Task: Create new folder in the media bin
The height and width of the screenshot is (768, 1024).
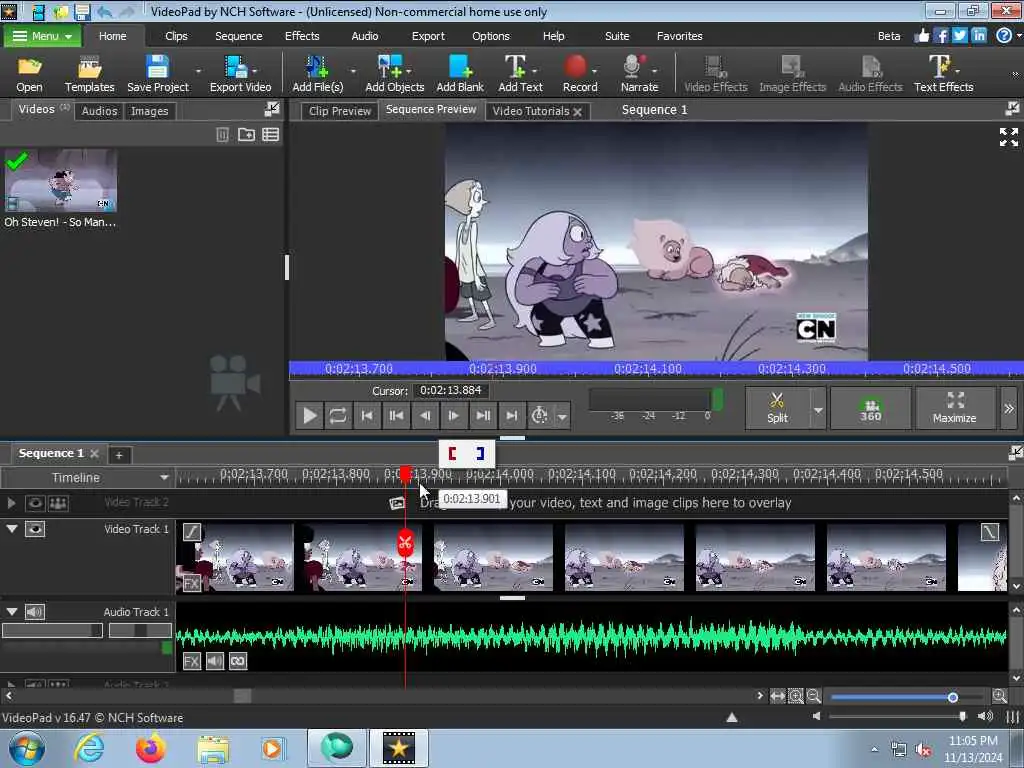Action: click(x=246, y=135)
